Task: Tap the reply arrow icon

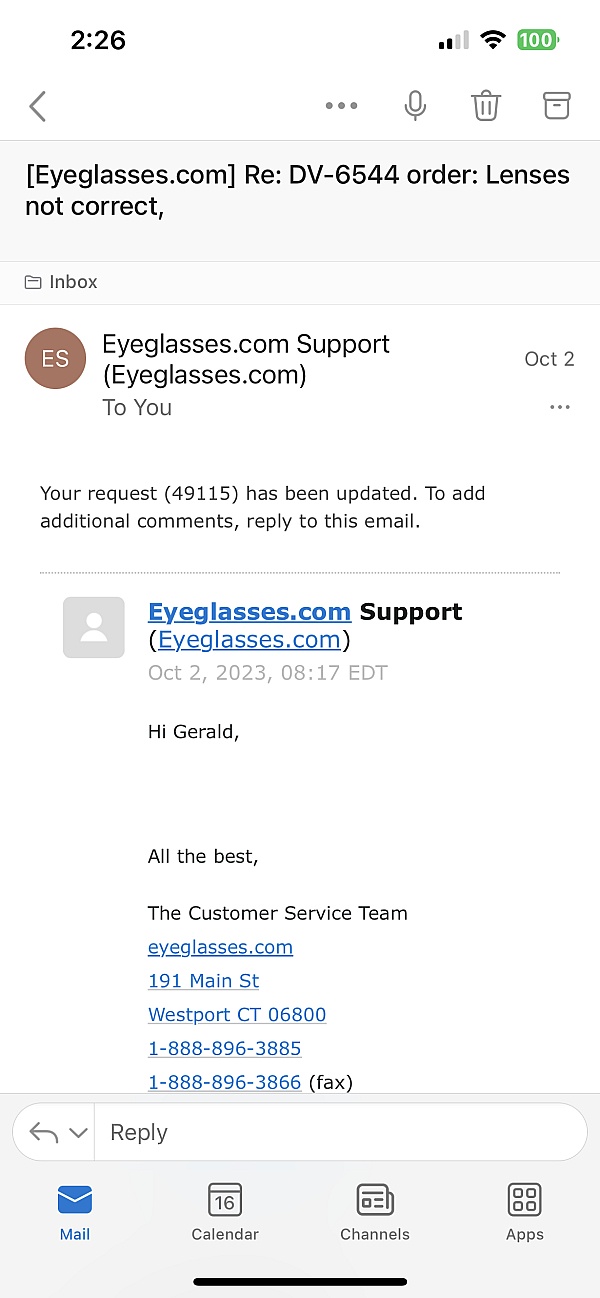Action: 44,1133
